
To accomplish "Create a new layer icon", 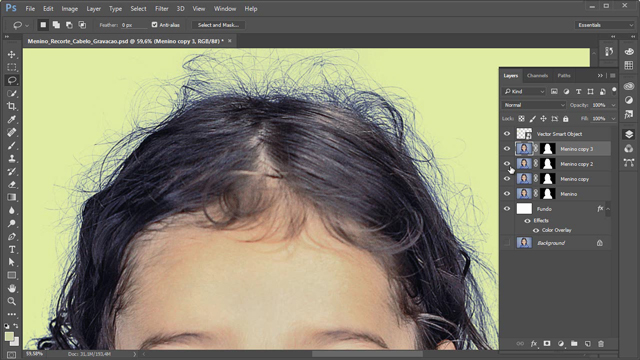I will click(x=587, y=344).
